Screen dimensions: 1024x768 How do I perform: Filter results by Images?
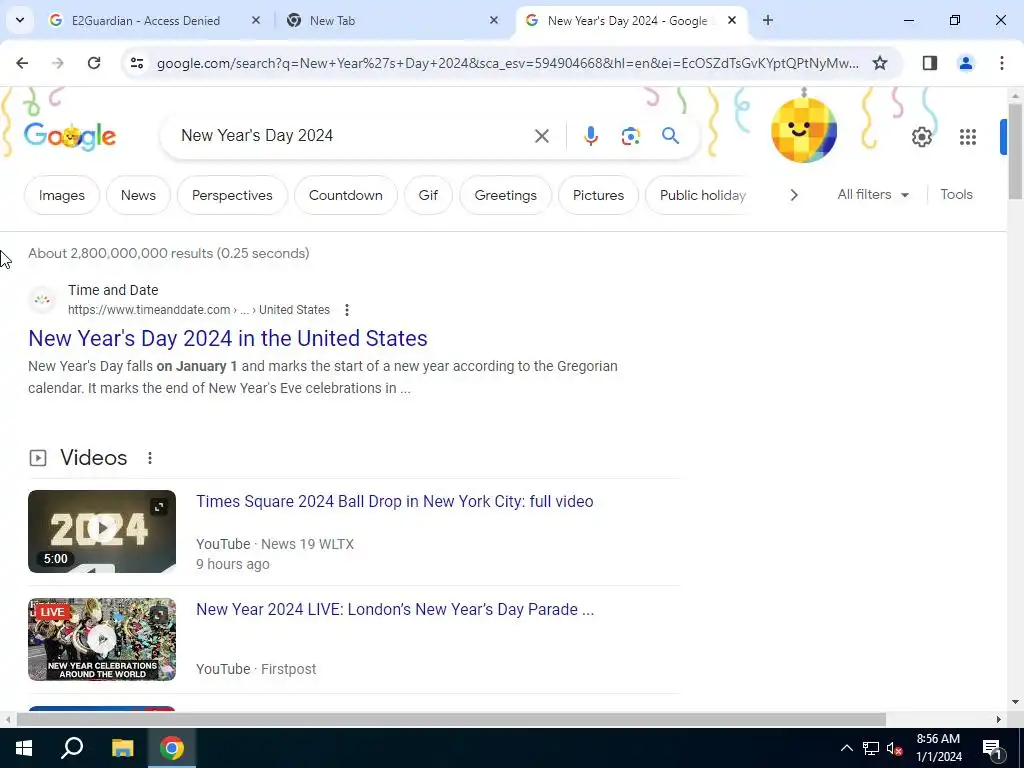(x=62, y=195)
